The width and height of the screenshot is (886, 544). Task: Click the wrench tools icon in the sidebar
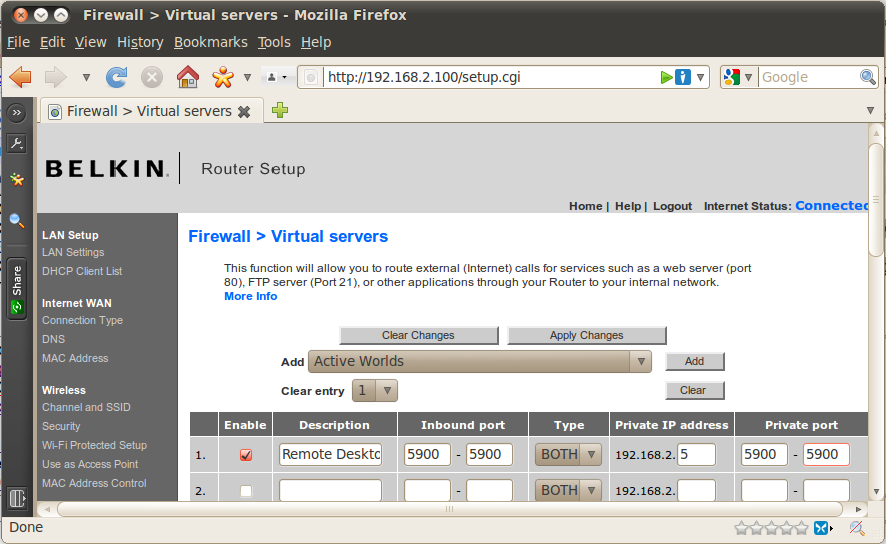17,143
